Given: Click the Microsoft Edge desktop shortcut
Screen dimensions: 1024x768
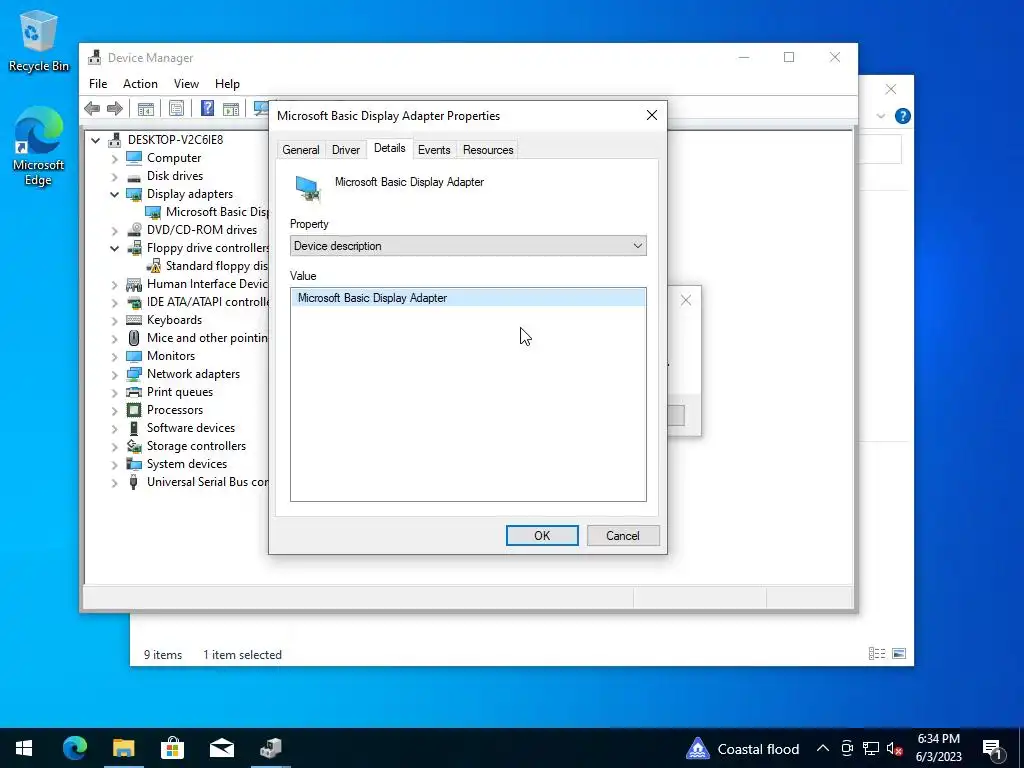Looking at the screenshot, I should (38, 146).
